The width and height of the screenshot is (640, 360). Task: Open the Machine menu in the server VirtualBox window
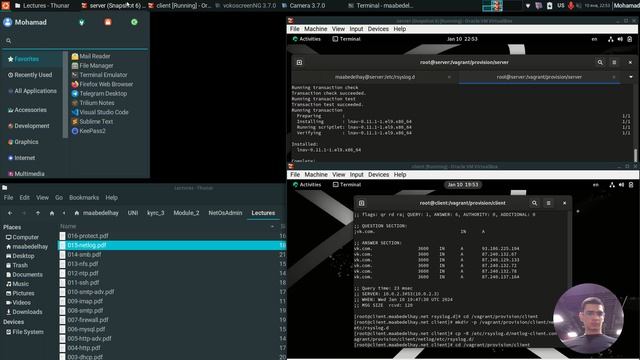coord(316,29)
